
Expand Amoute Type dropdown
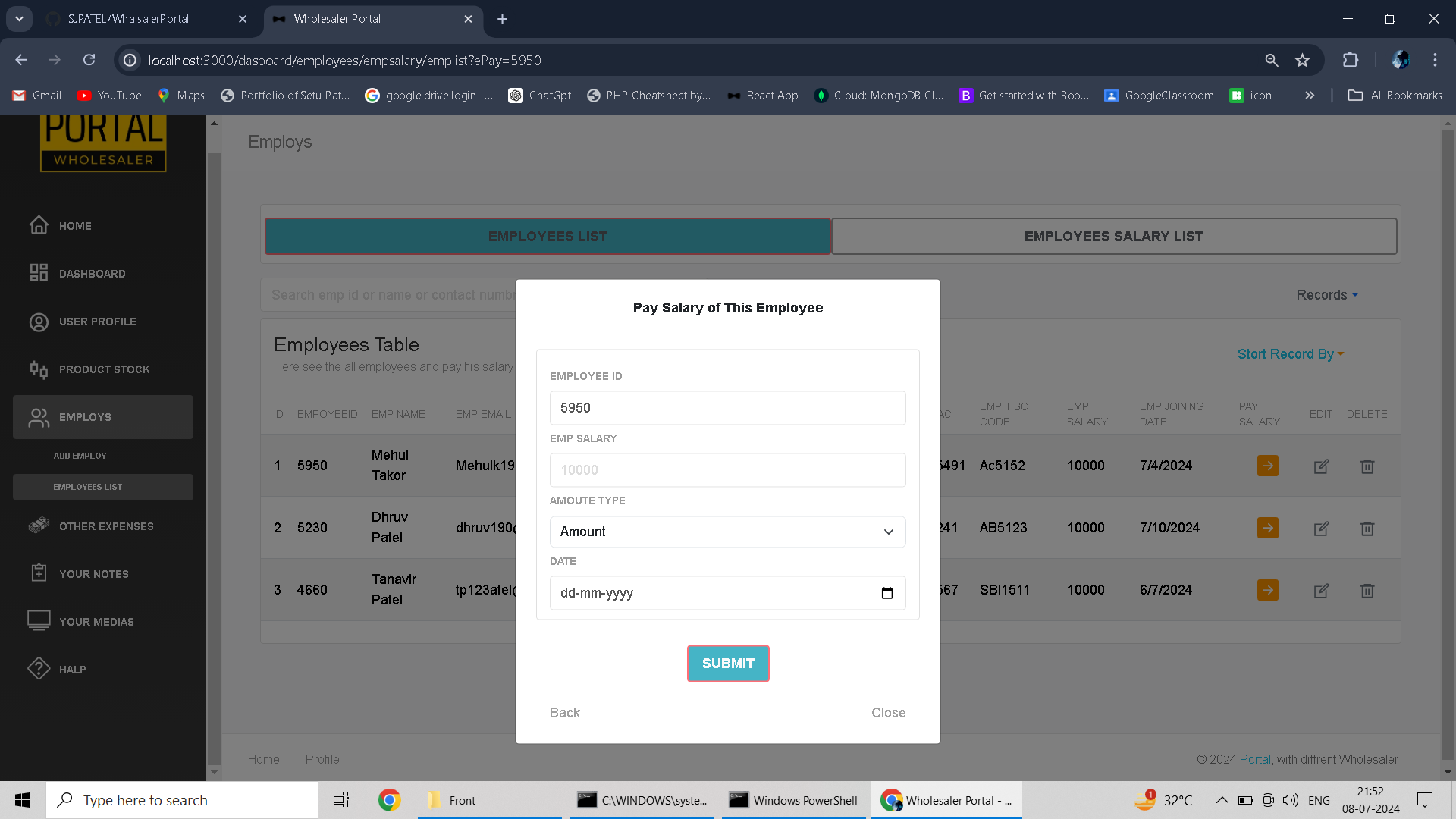726,532
